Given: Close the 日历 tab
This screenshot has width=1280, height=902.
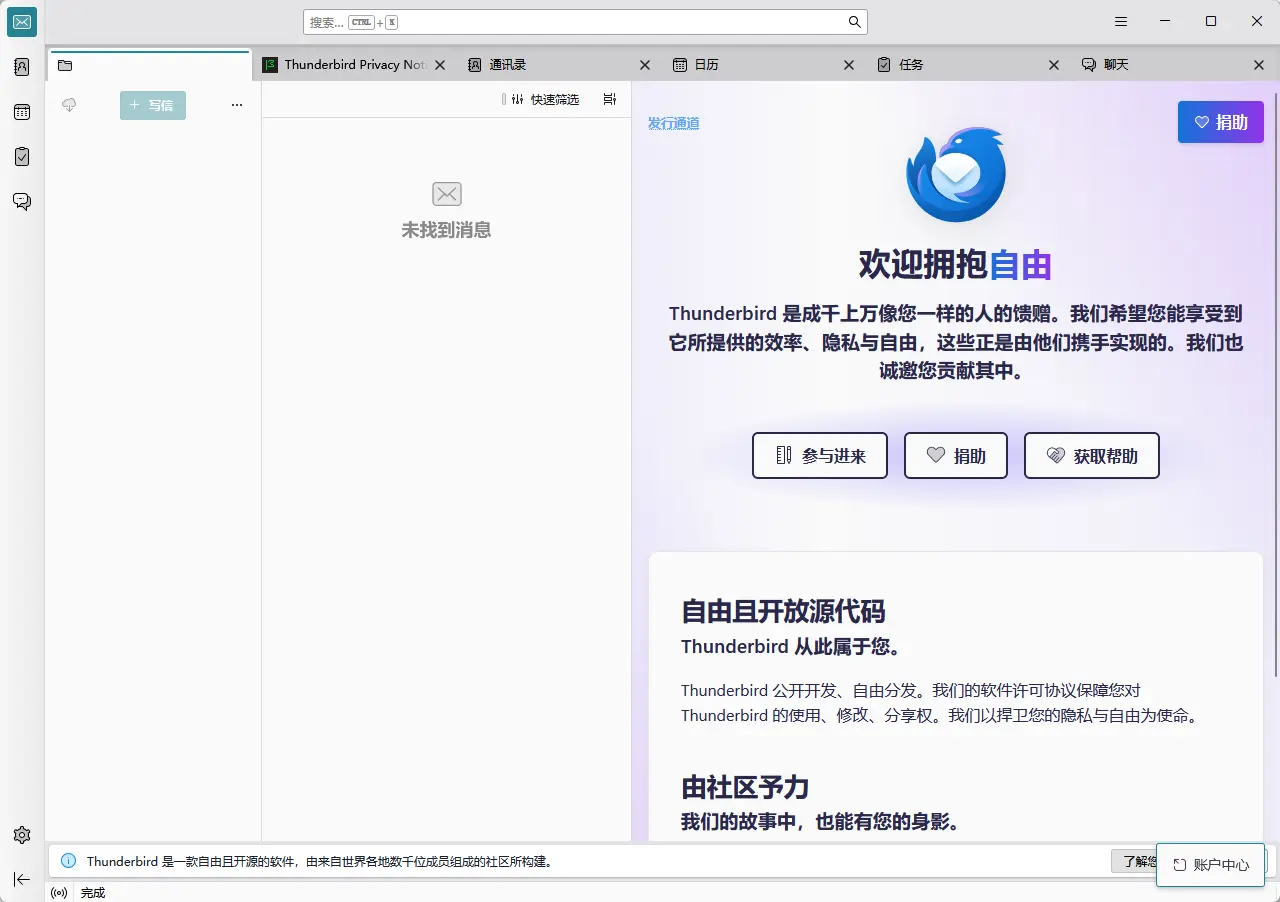Looking at the screenshot, I should pos(849,65).
